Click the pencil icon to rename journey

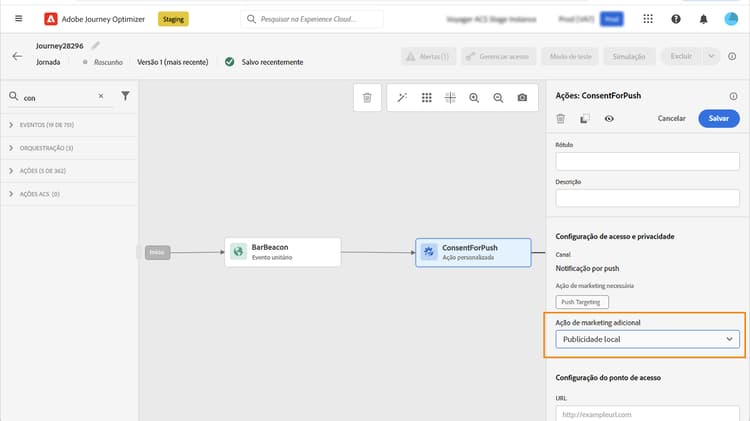tap(96, 45)
